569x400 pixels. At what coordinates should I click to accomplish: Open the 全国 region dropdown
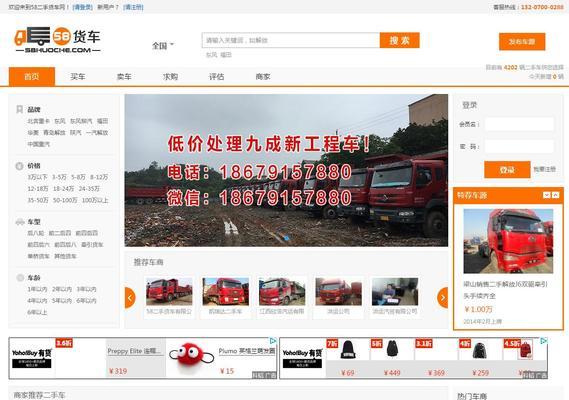(163, 46)
